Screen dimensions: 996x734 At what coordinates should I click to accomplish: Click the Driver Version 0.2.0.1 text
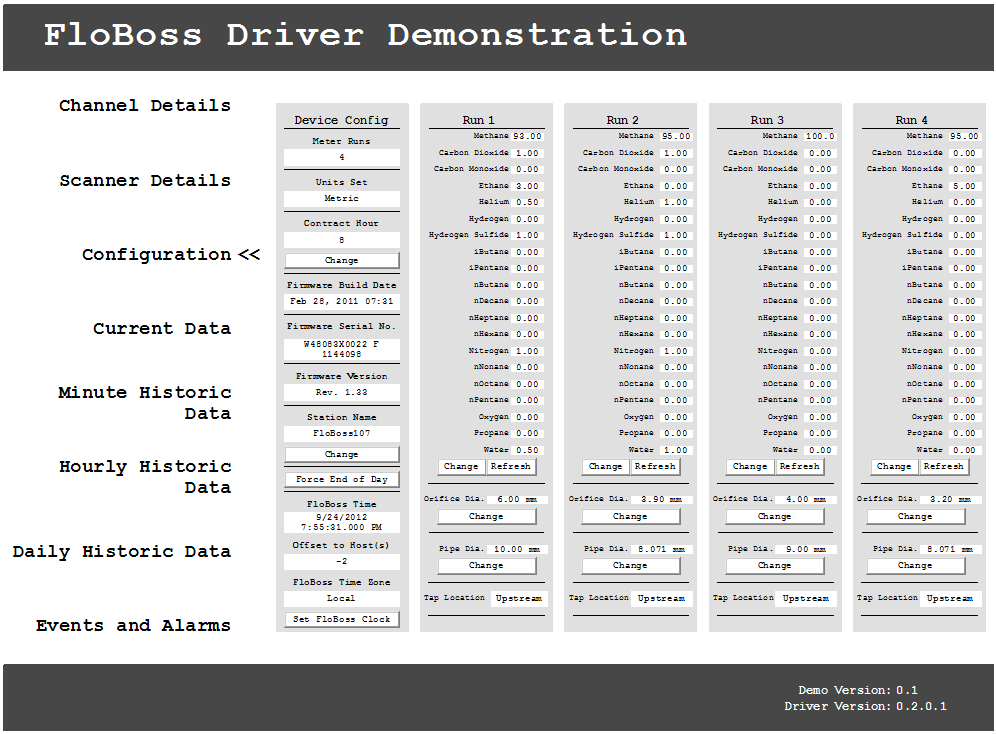pyautogui.click(x=865, y=707)
